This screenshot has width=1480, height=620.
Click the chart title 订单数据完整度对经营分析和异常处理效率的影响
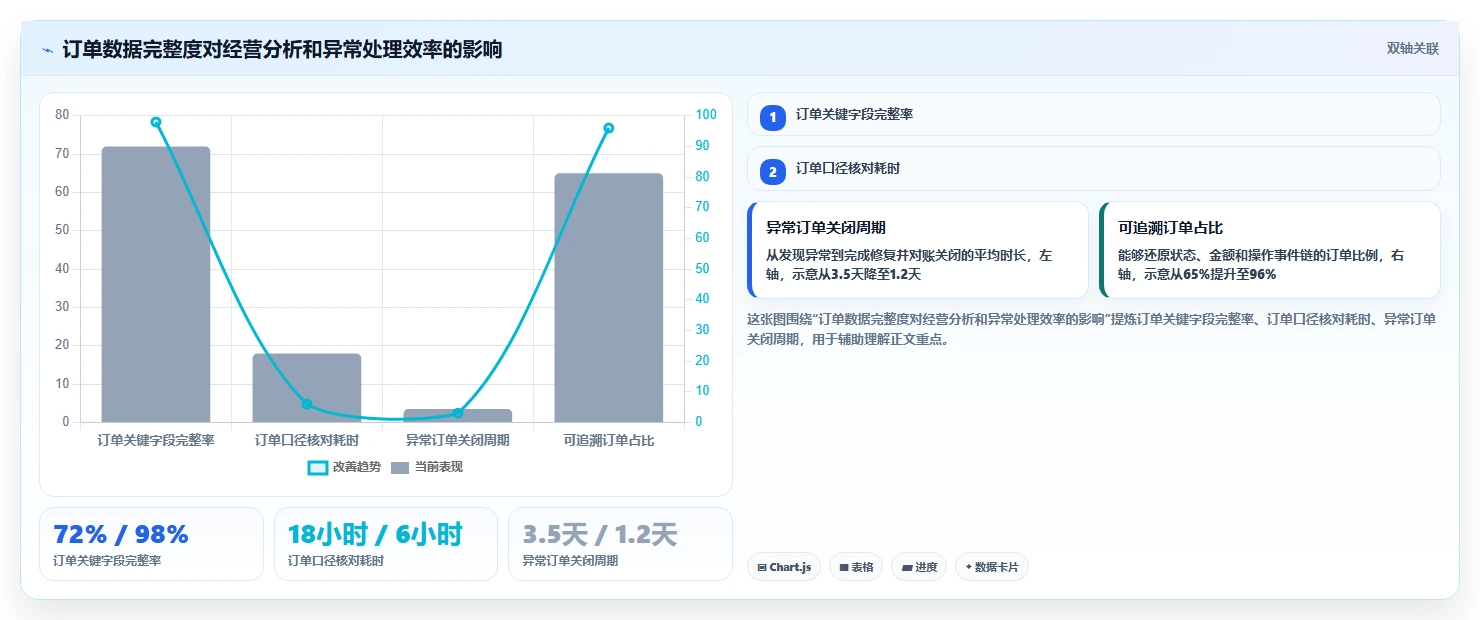pos(282,49)
